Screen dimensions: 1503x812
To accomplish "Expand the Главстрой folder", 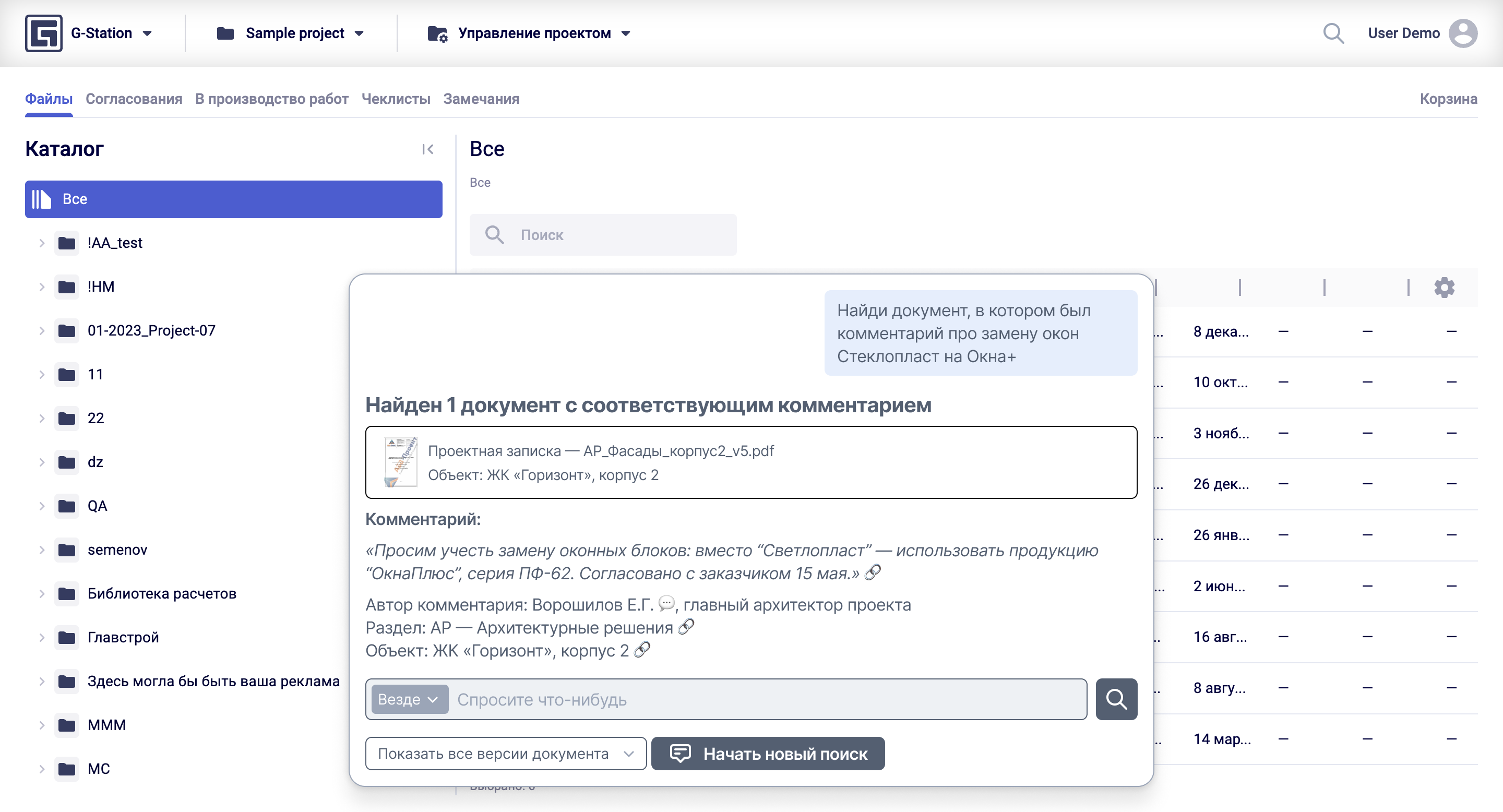I will coord(42,637).
